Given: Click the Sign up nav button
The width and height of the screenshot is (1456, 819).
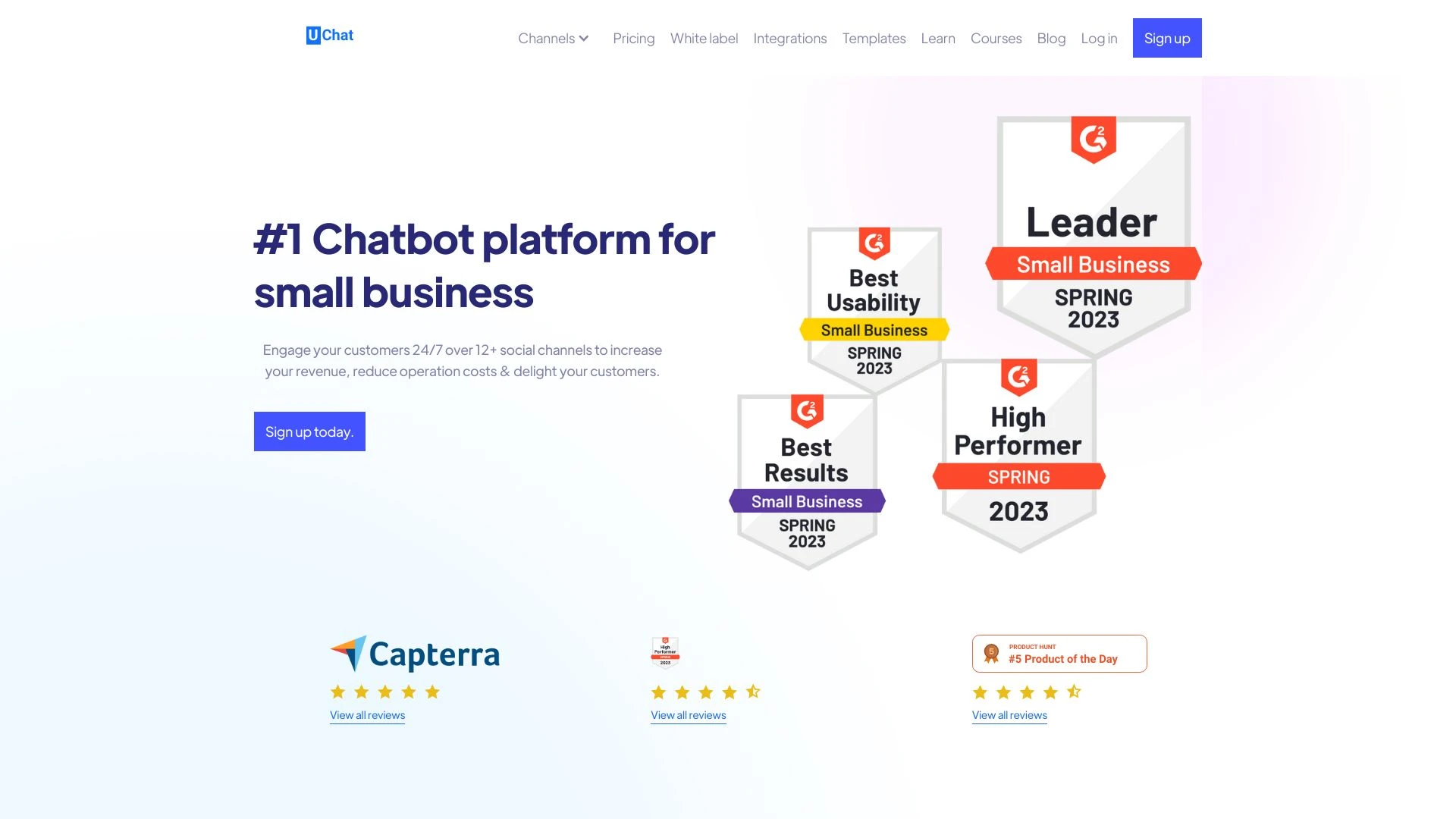Looking at the screenshot, I should pyautogui.click(x=1167, y=37).
